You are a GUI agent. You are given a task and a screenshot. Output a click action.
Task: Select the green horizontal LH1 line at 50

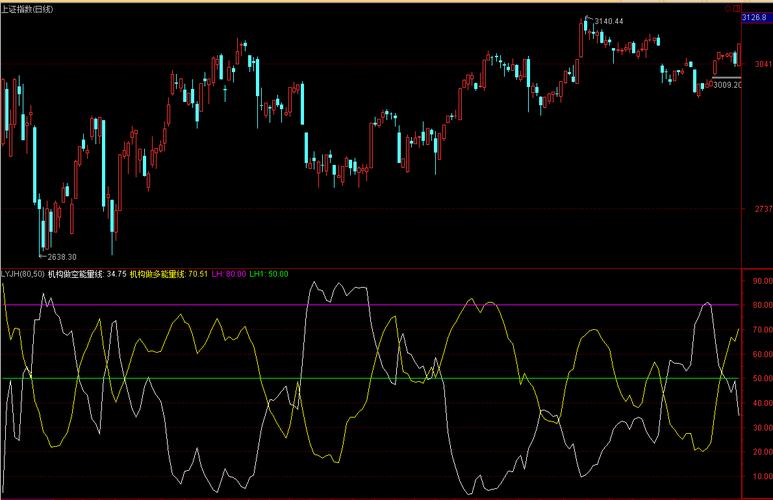(370, 378)
